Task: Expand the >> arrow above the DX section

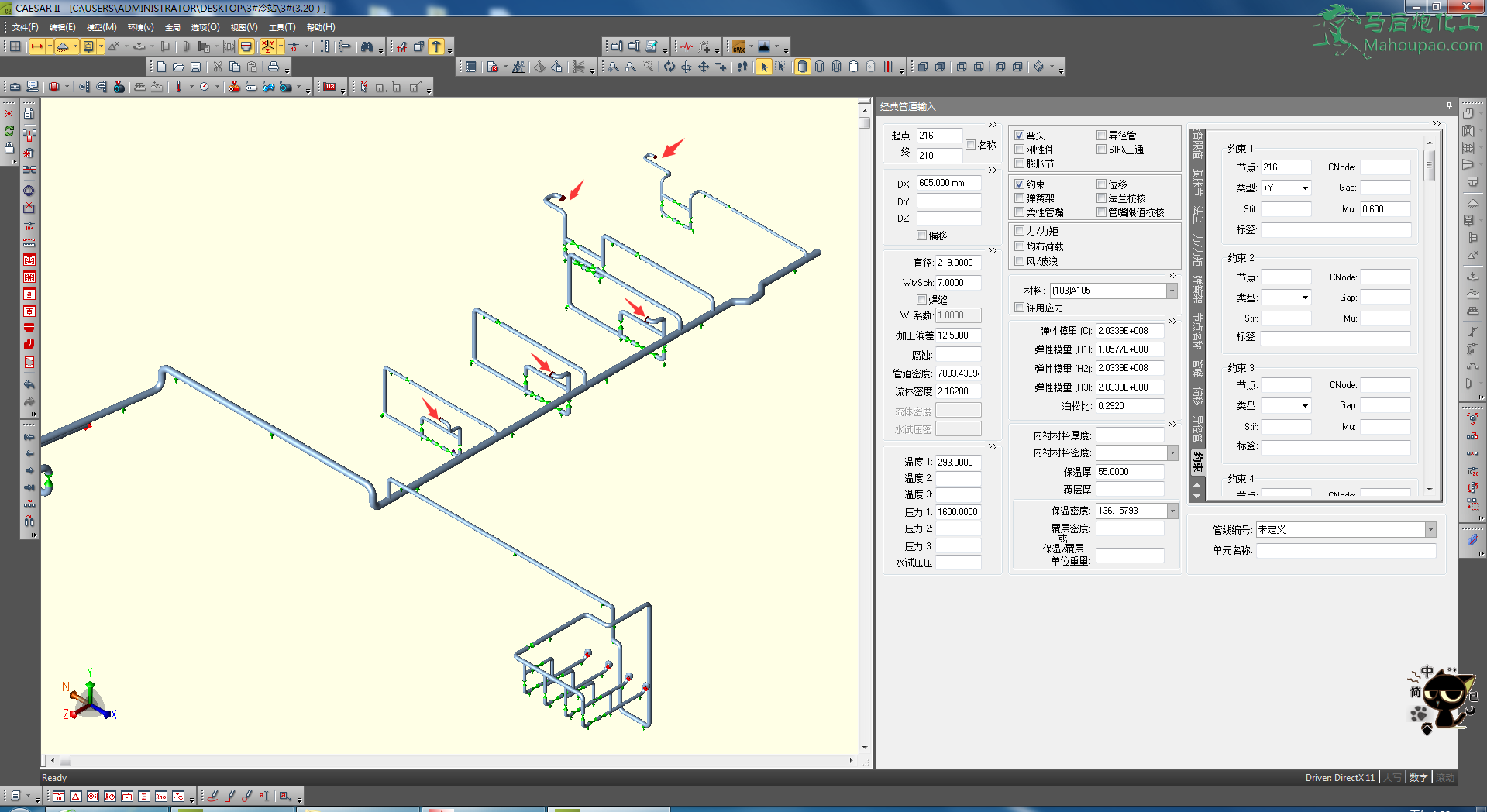Action: click(993, 170)
